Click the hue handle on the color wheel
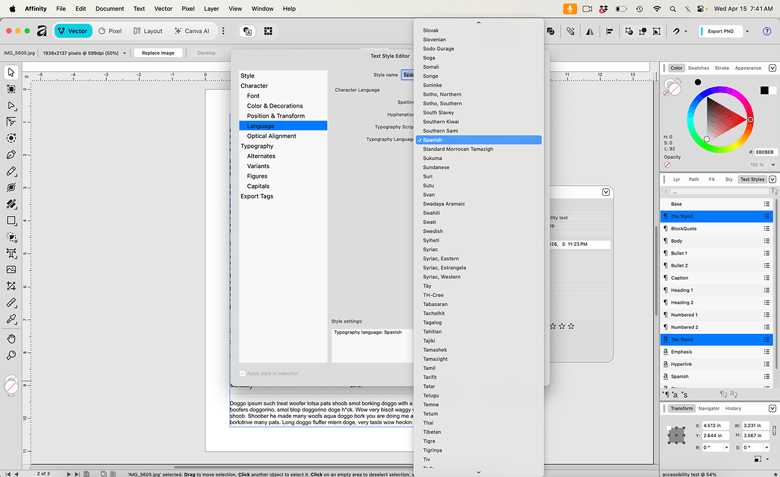 [x=750, y=119]
